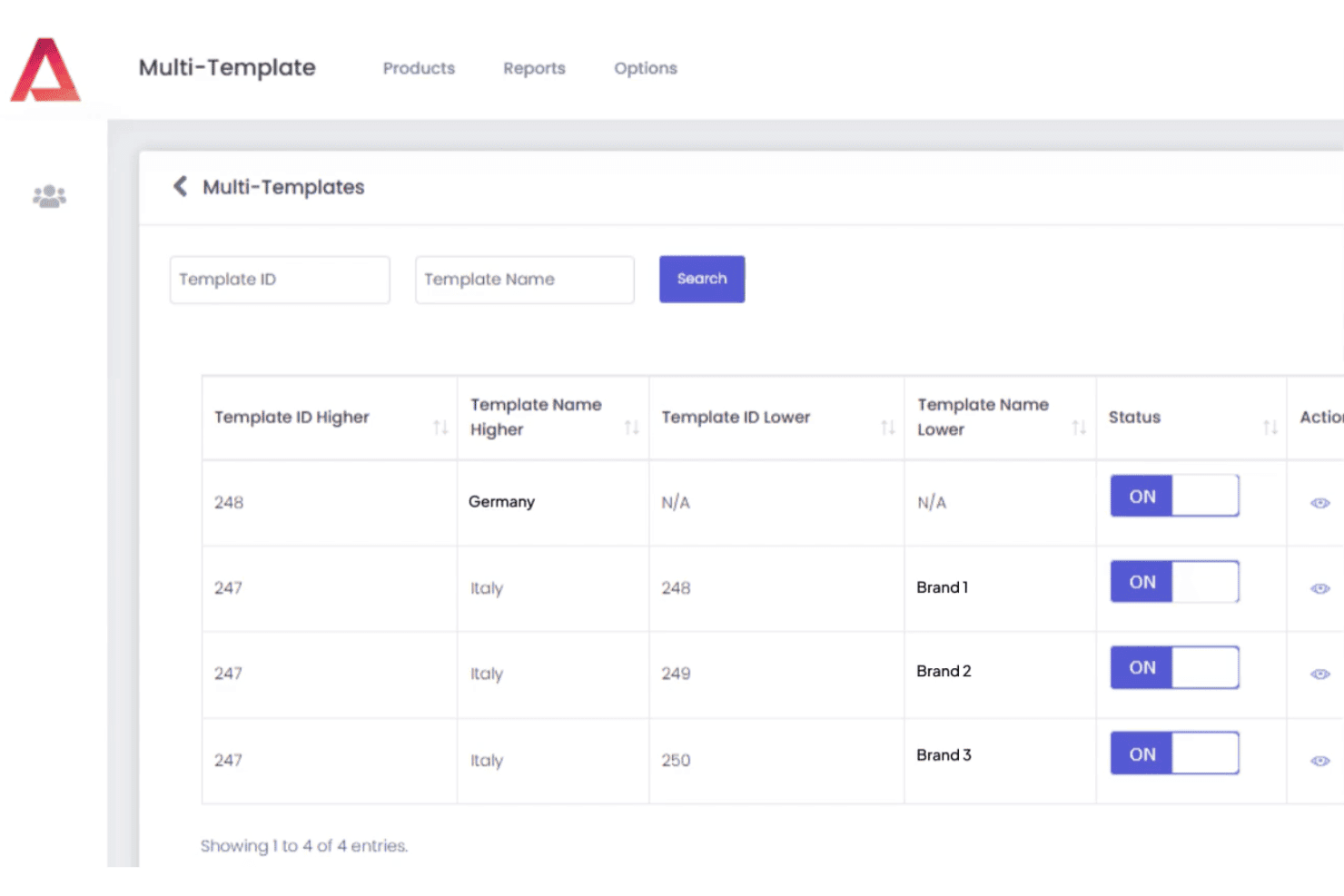The image size is (1344, 896).
Task: Click the Multi-Templates page heading
Action: 283,187
